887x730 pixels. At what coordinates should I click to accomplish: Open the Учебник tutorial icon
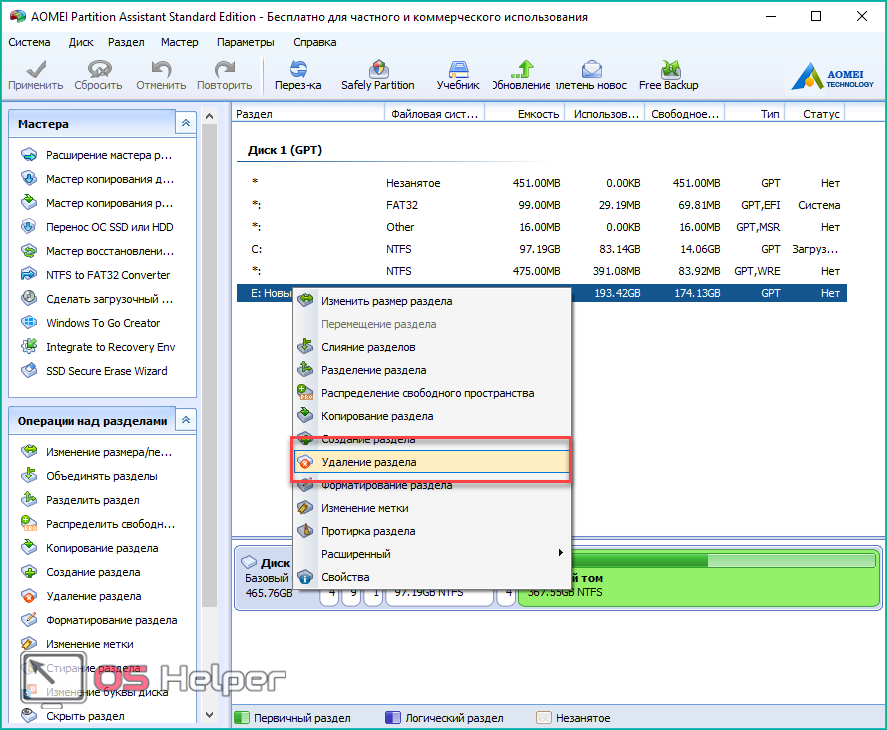pyautogui.click(x=458, y=70)
